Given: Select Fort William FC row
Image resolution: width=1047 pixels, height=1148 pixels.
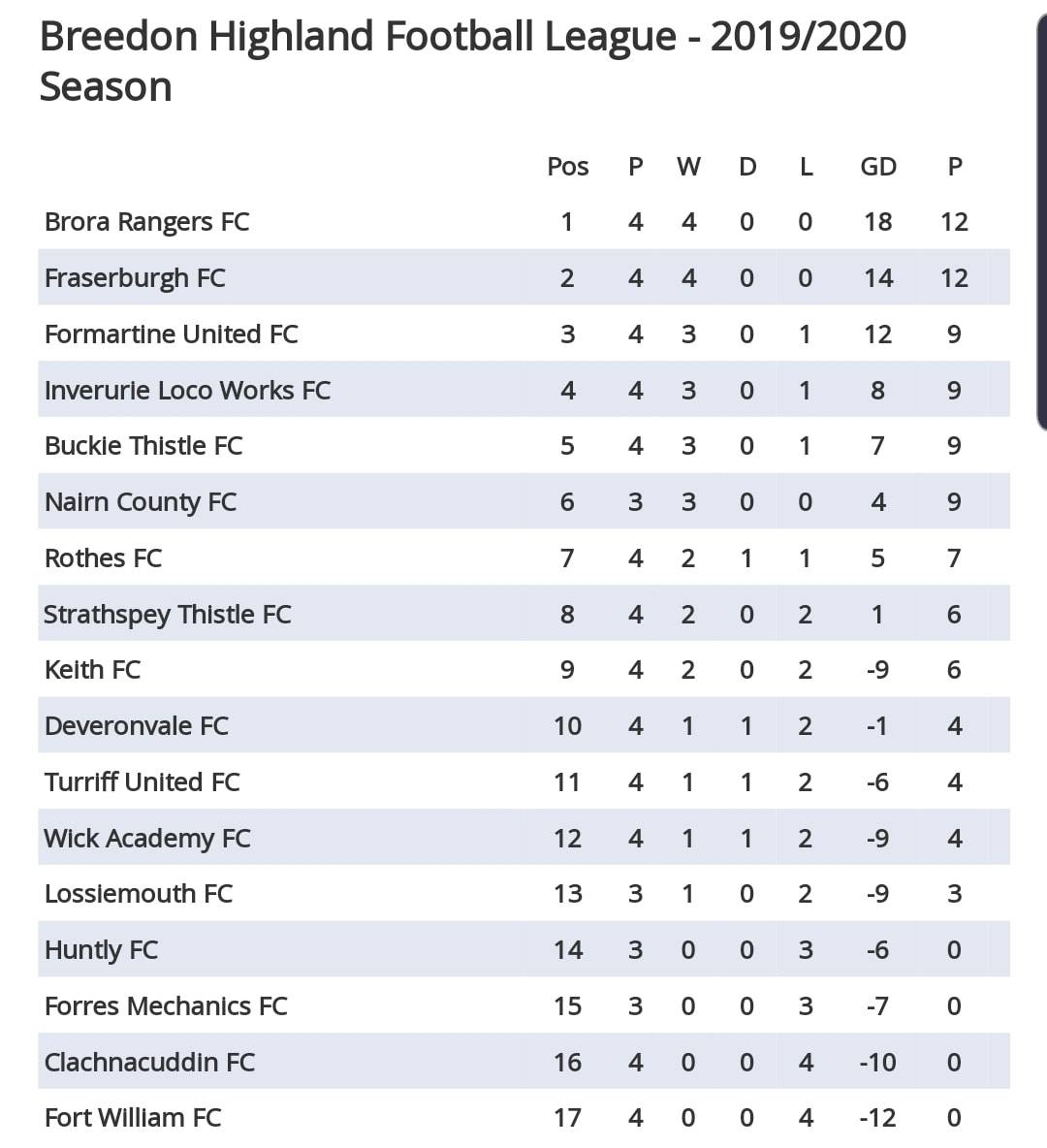Looking at the screenshot, I should coord(523,1117).
